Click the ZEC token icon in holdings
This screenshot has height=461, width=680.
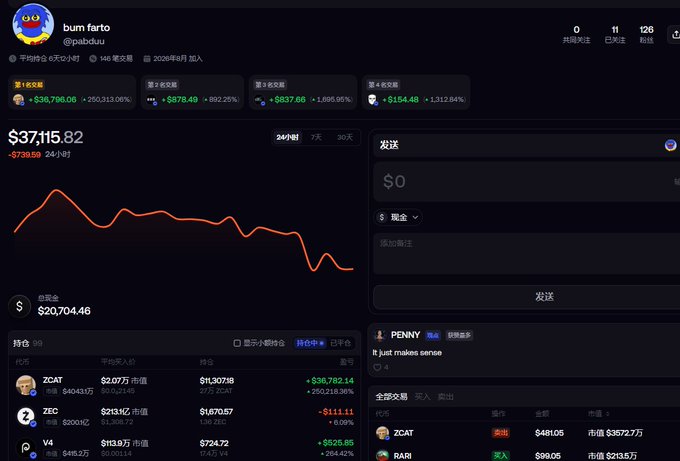[26, 416]
